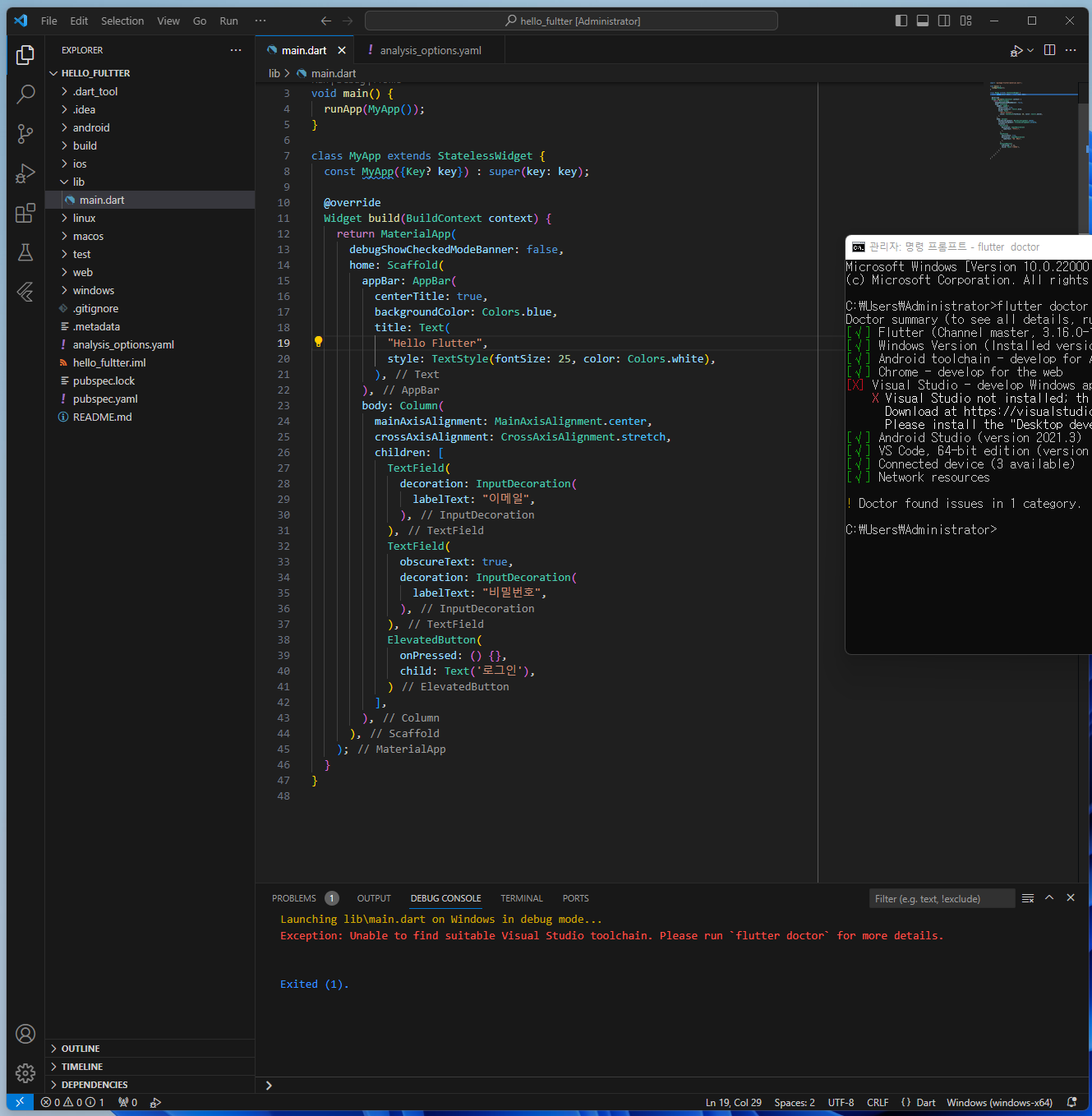Open the Search view in activity bar
1092x1116 pixels.
coord(25,95)
